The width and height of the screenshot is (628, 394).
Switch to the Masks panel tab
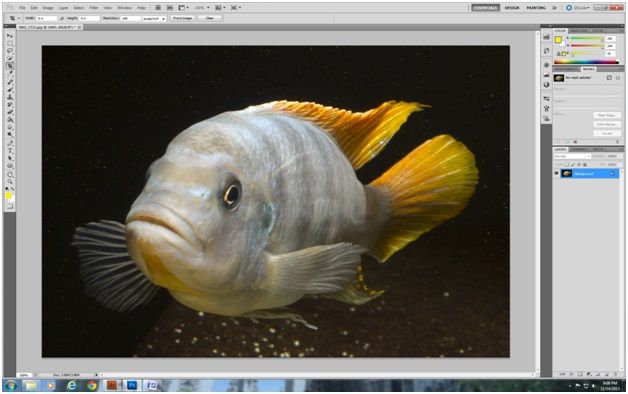[588, 69]
